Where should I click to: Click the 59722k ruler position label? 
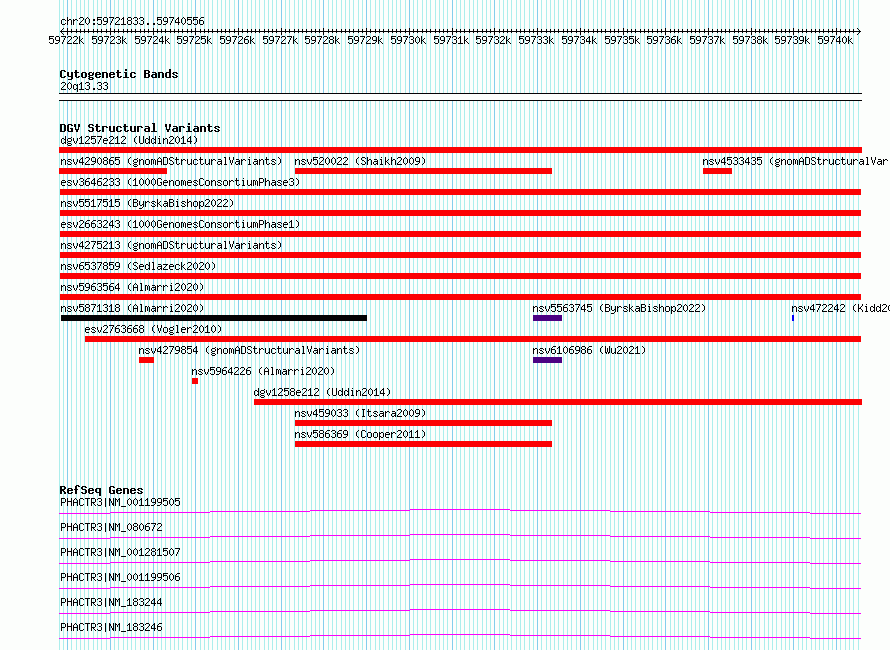[x=66, y=40]
